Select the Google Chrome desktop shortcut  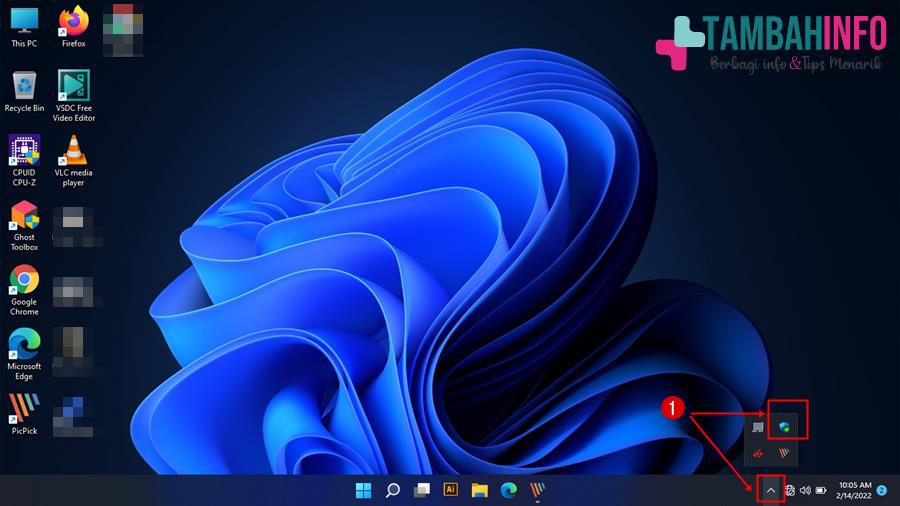point(24,290)
